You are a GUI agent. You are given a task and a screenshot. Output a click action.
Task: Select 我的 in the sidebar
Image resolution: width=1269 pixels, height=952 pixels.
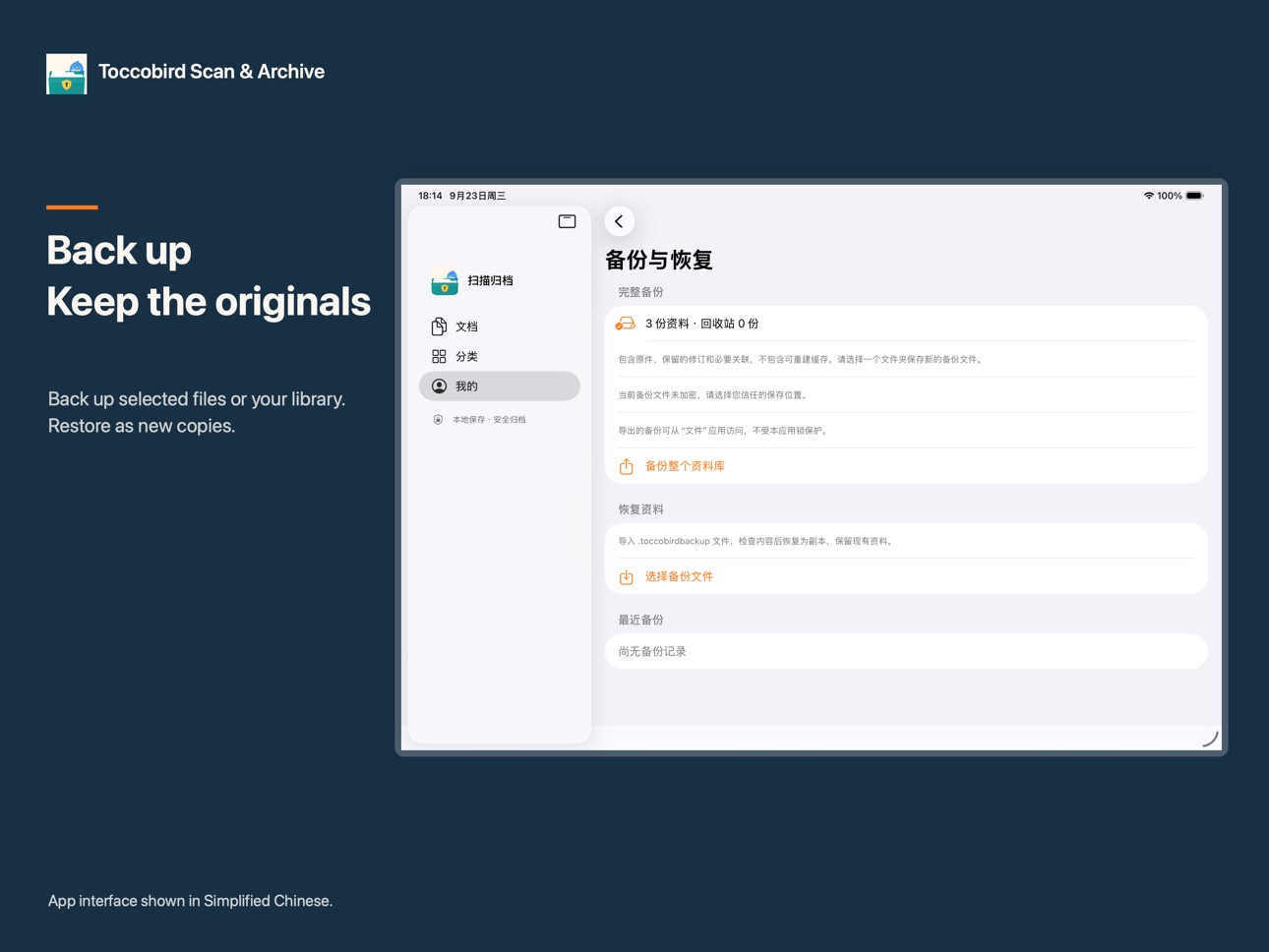500,387
